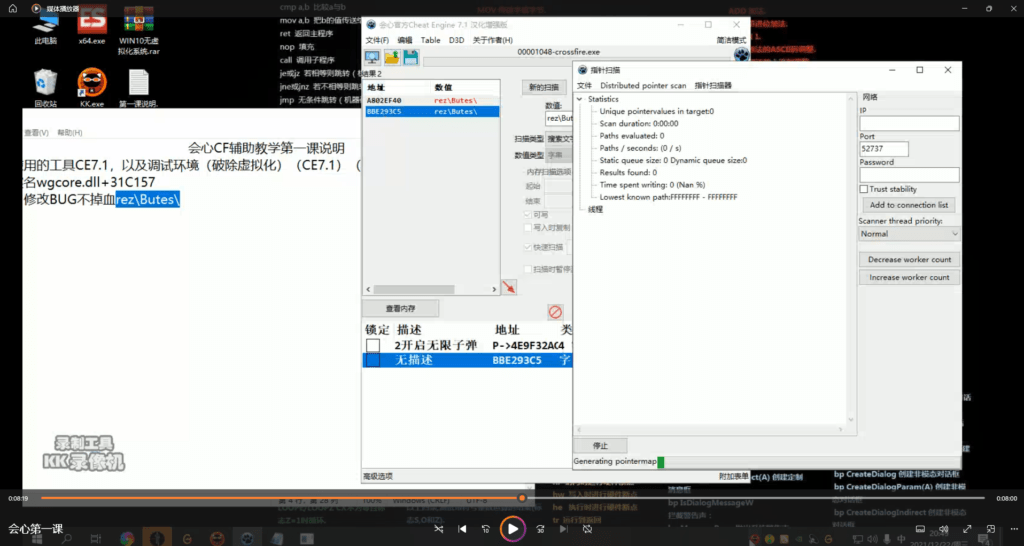1024x546 pixels.
Task: Click the red arrow add-address icon
Action: pyautogui.click(x=510, y=288)
